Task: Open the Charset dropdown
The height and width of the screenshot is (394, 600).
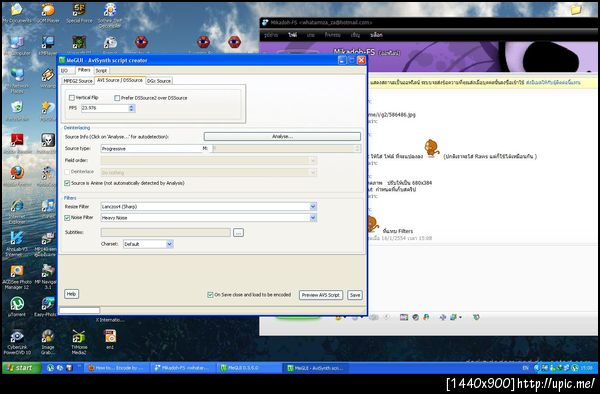Action: [x=170, y=244]
